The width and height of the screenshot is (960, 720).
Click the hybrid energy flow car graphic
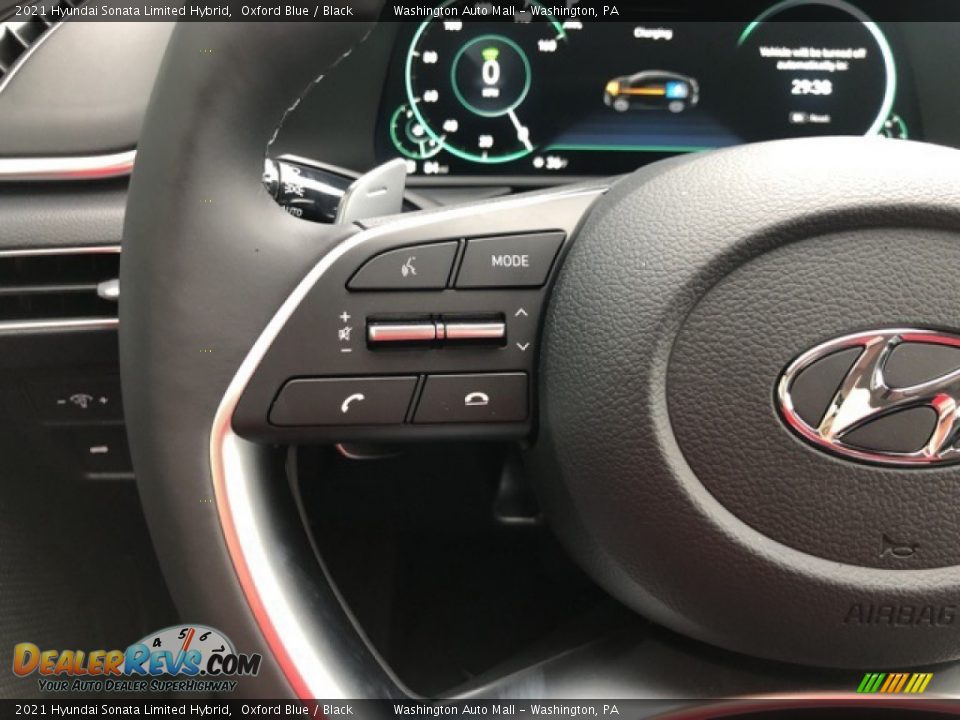pos(651,92)
